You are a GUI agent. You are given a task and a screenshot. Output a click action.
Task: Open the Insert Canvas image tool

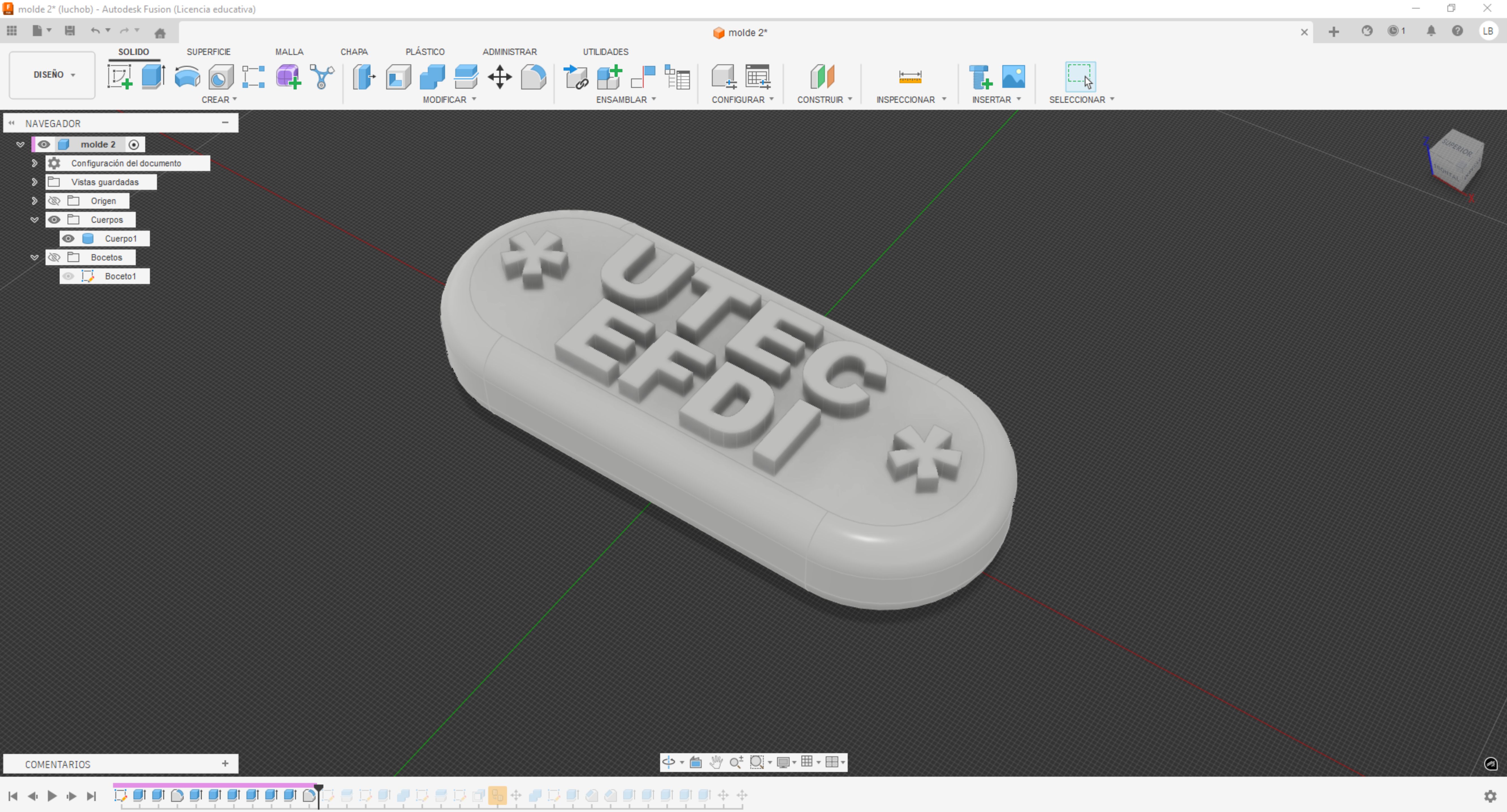[1013, 77]
